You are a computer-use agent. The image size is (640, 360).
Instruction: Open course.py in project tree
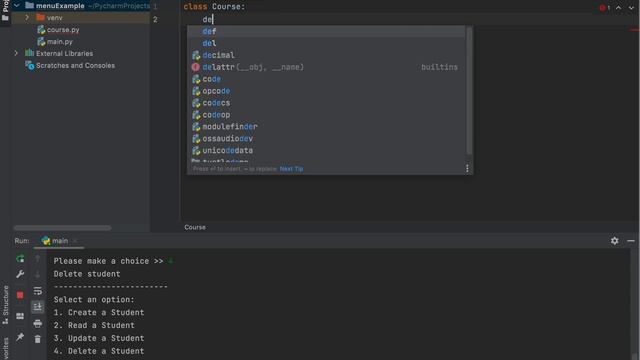pos(62,29)
